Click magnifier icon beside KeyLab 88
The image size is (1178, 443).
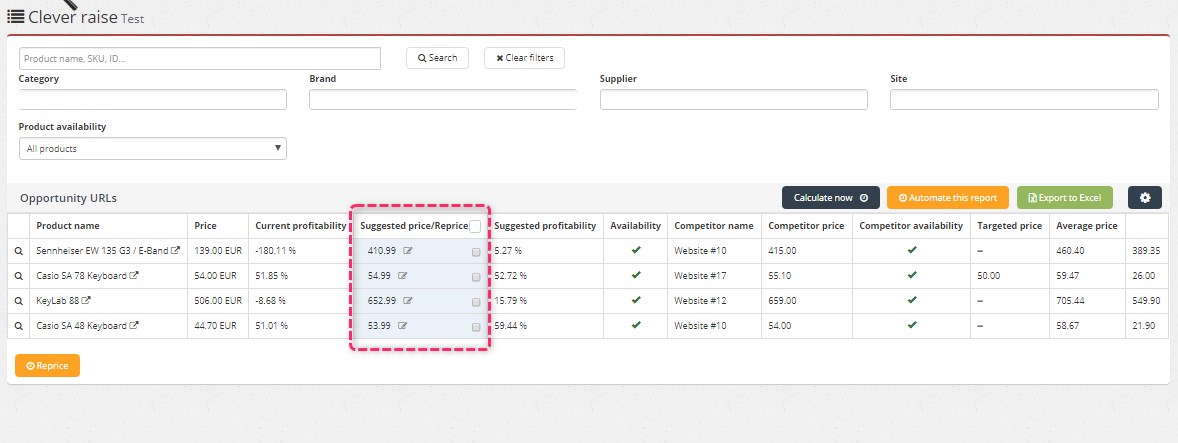(19, 301)
